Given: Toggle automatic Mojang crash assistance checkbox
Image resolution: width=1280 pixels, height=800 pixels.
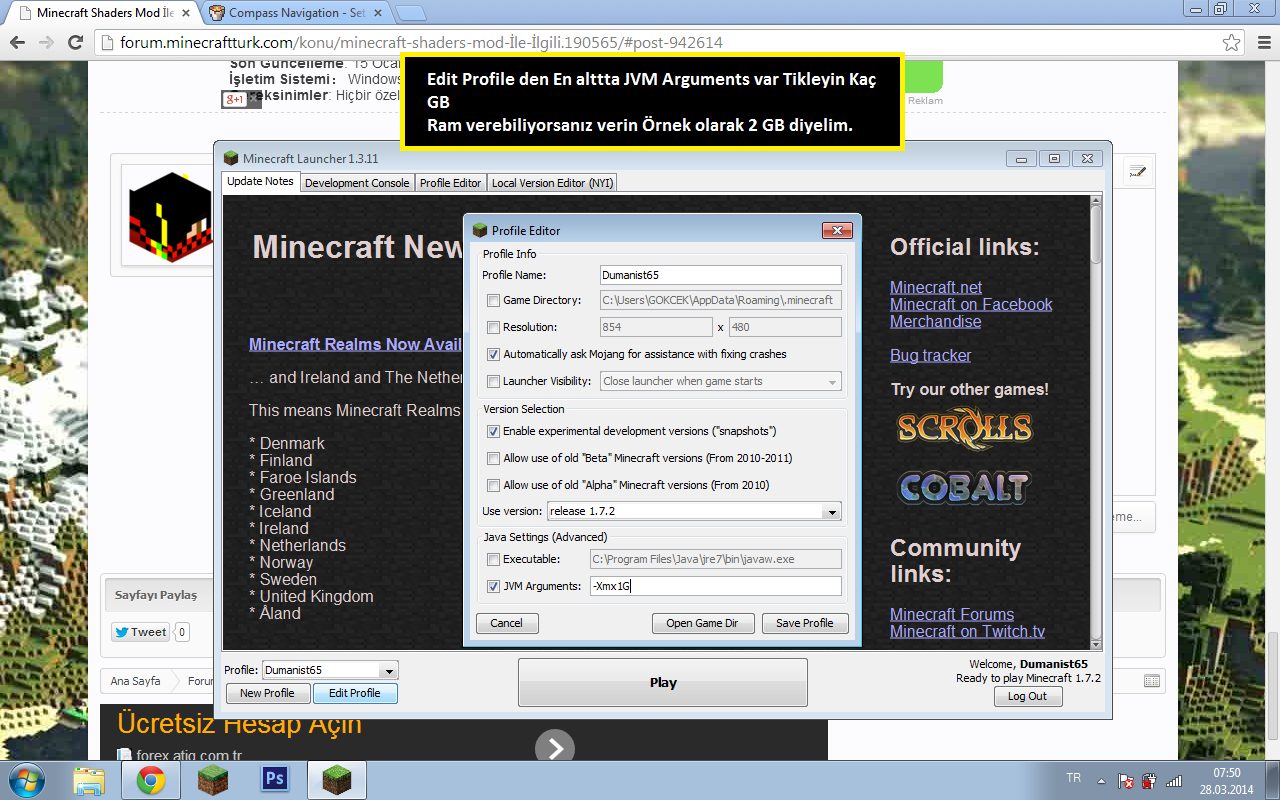Looking at the screenshot, I should click(493, 354).
